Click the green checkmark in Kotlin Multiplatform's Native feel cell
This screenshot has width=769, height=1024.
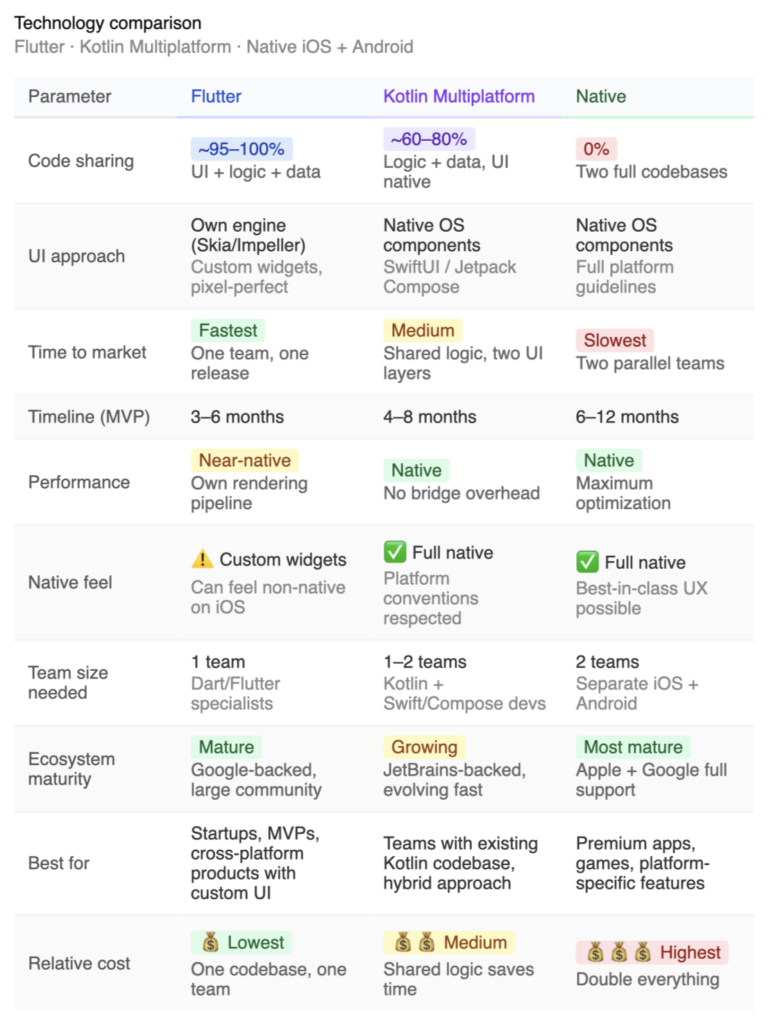pos(395,552)
